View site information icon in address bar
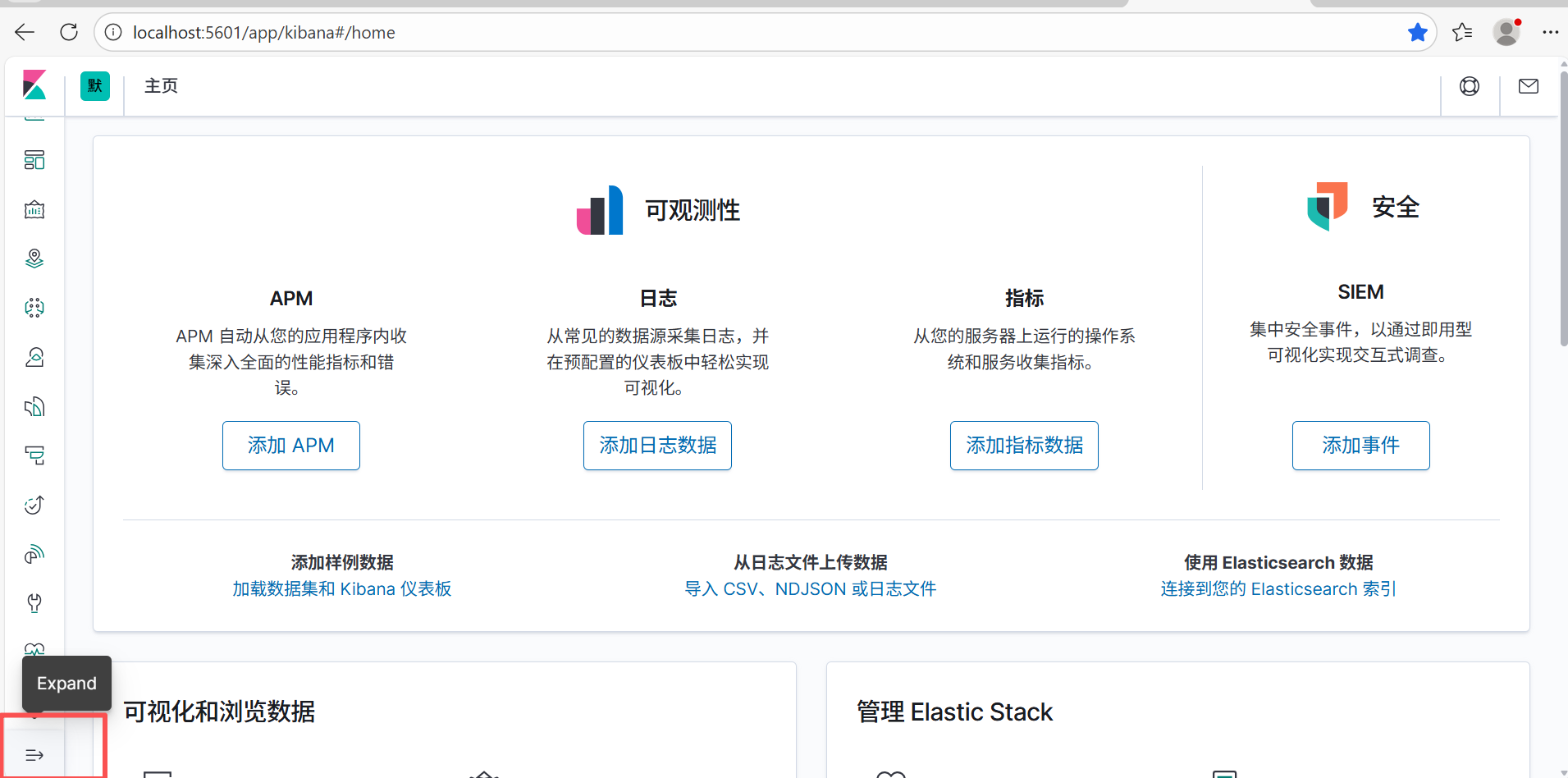This screenshot has width=1568, height=778. [113, 32]
